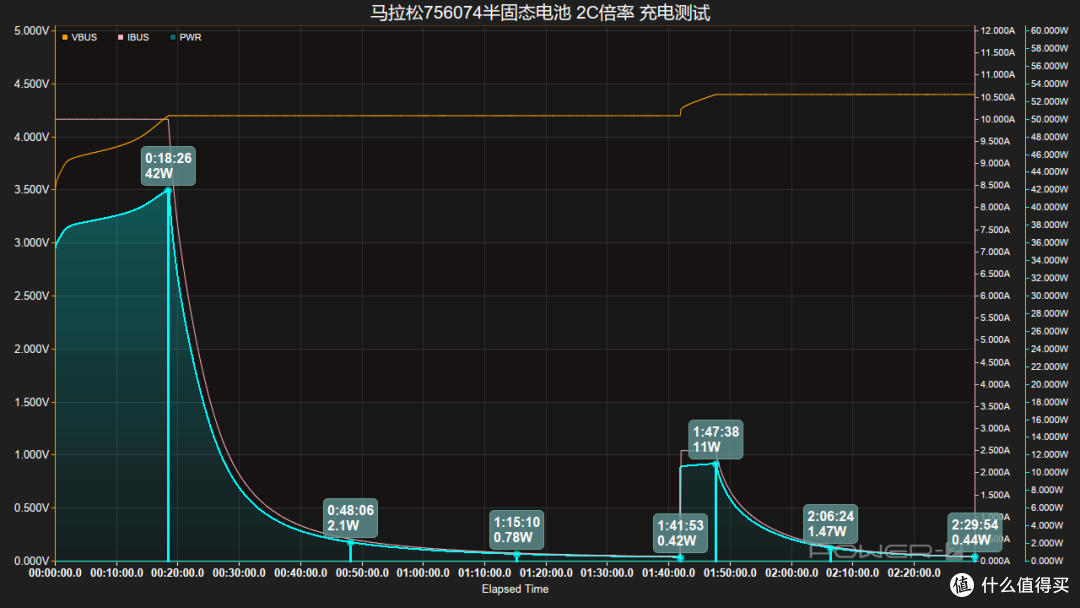Viewport: 1080px width, 608px height.
Task: Click the IBUS pink legend swatch
Action: pos(121,37)
